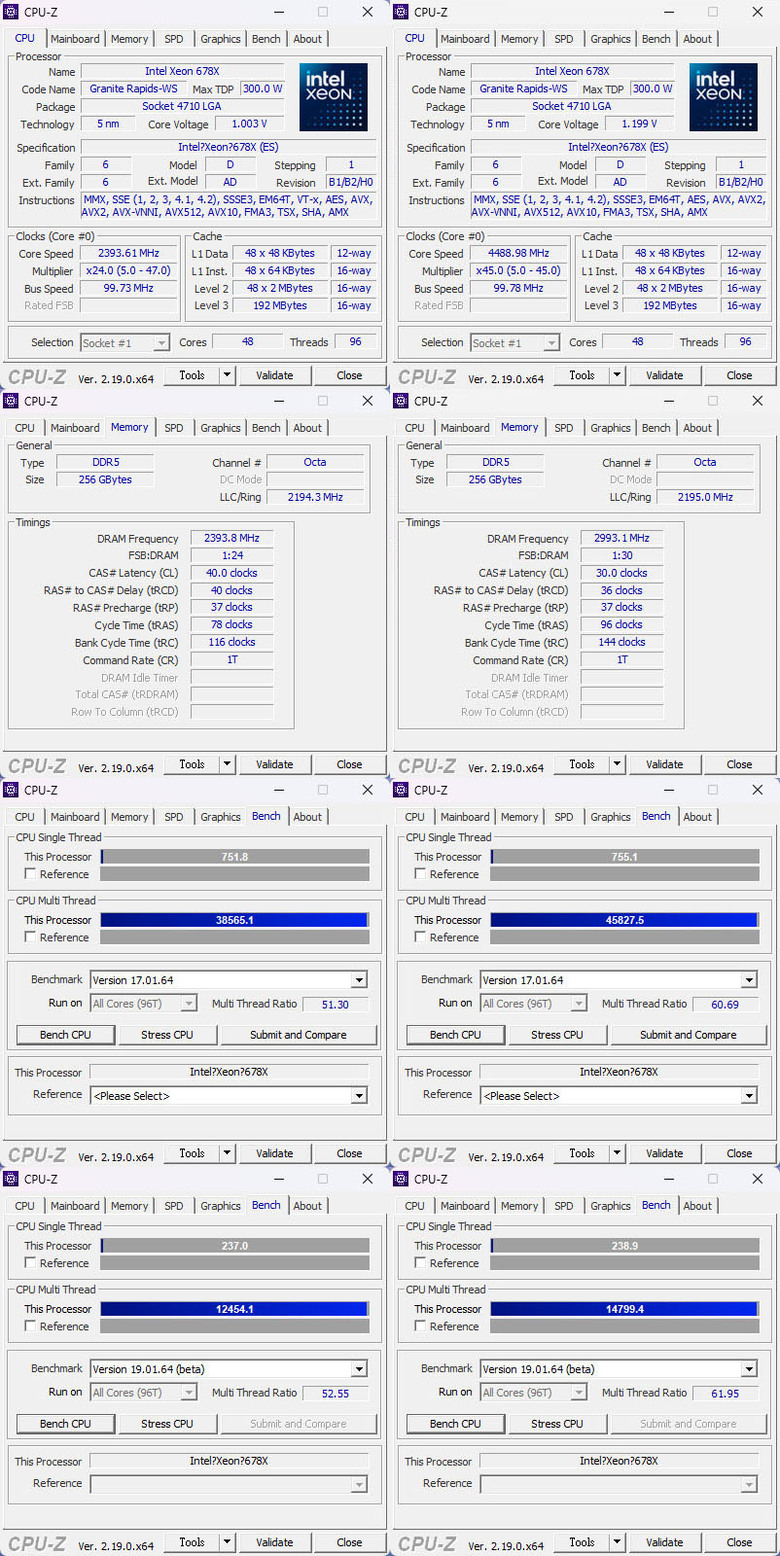This screenshot has height=1556, width=780.
Task: Click Multi Thread Ratio value 61.95
Action: [726, 1393]
